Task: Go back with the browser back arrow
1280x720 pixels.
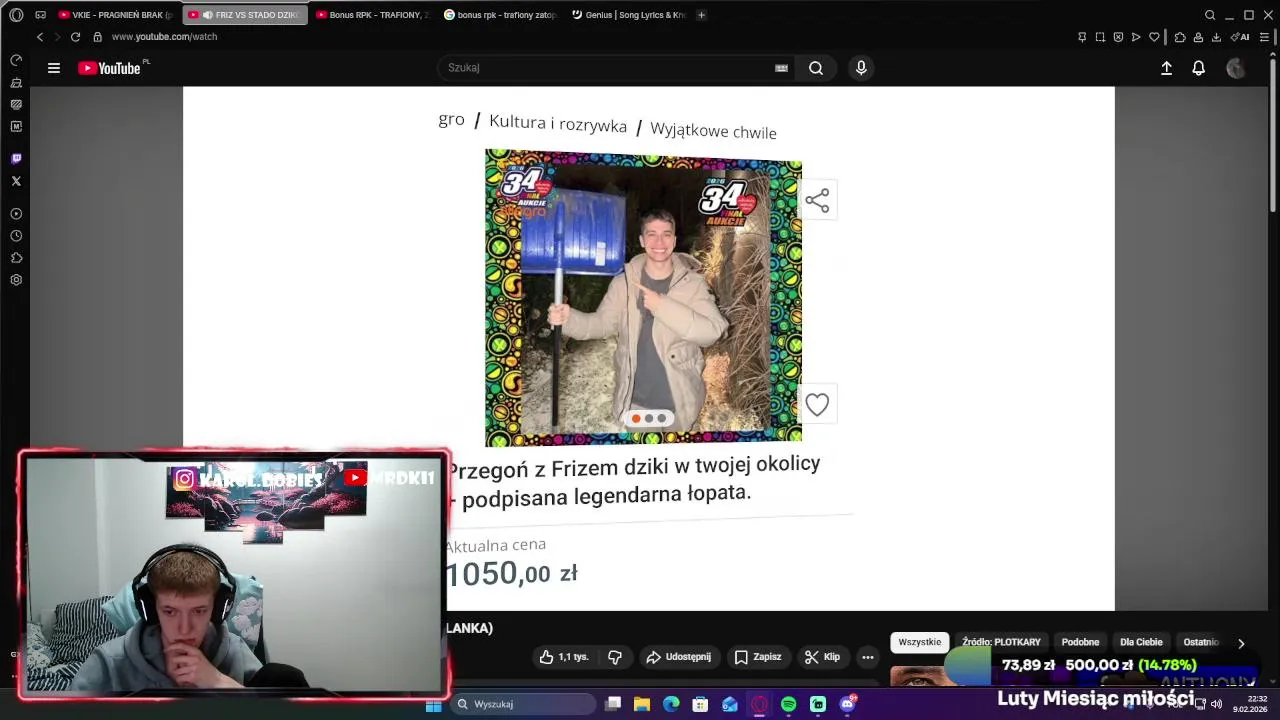Action: click(40, 37)
